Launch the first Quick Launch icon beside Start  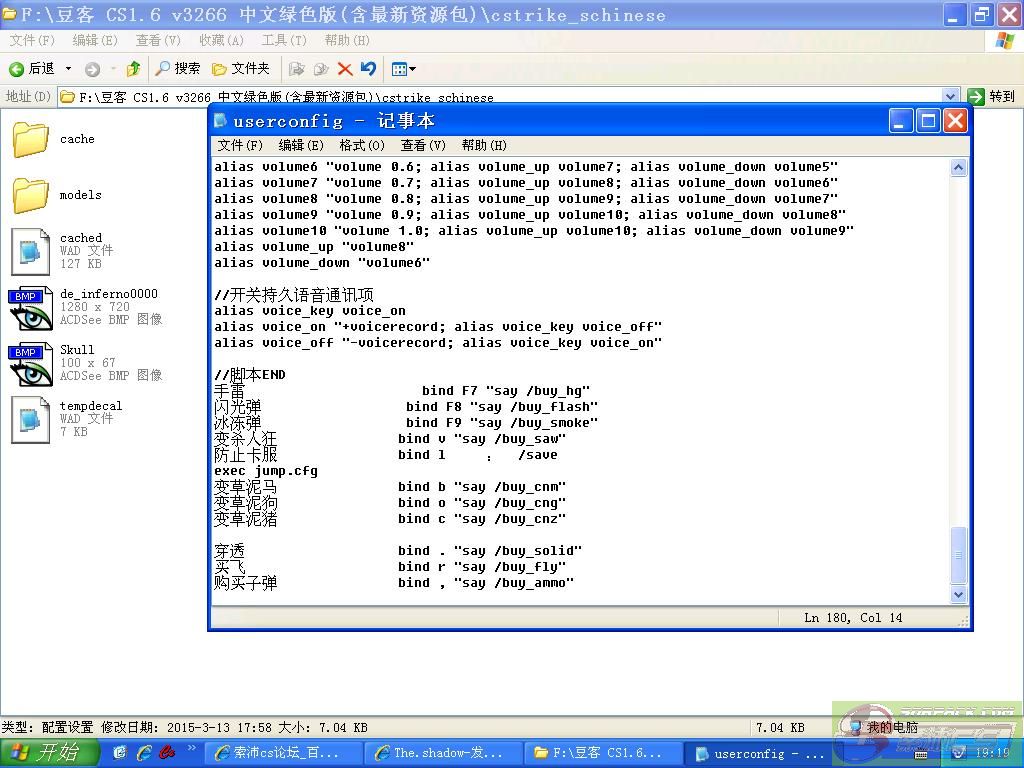pos(120,753)
